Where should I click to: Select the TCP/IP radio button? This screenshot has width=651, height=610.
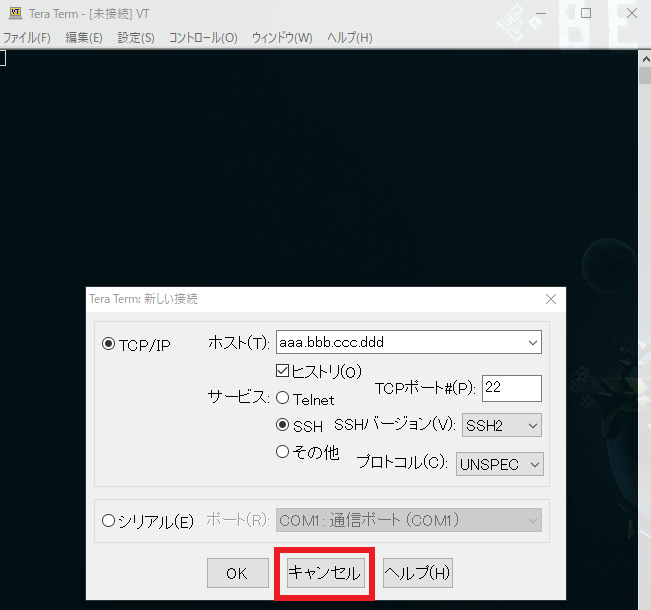point(108,344)
